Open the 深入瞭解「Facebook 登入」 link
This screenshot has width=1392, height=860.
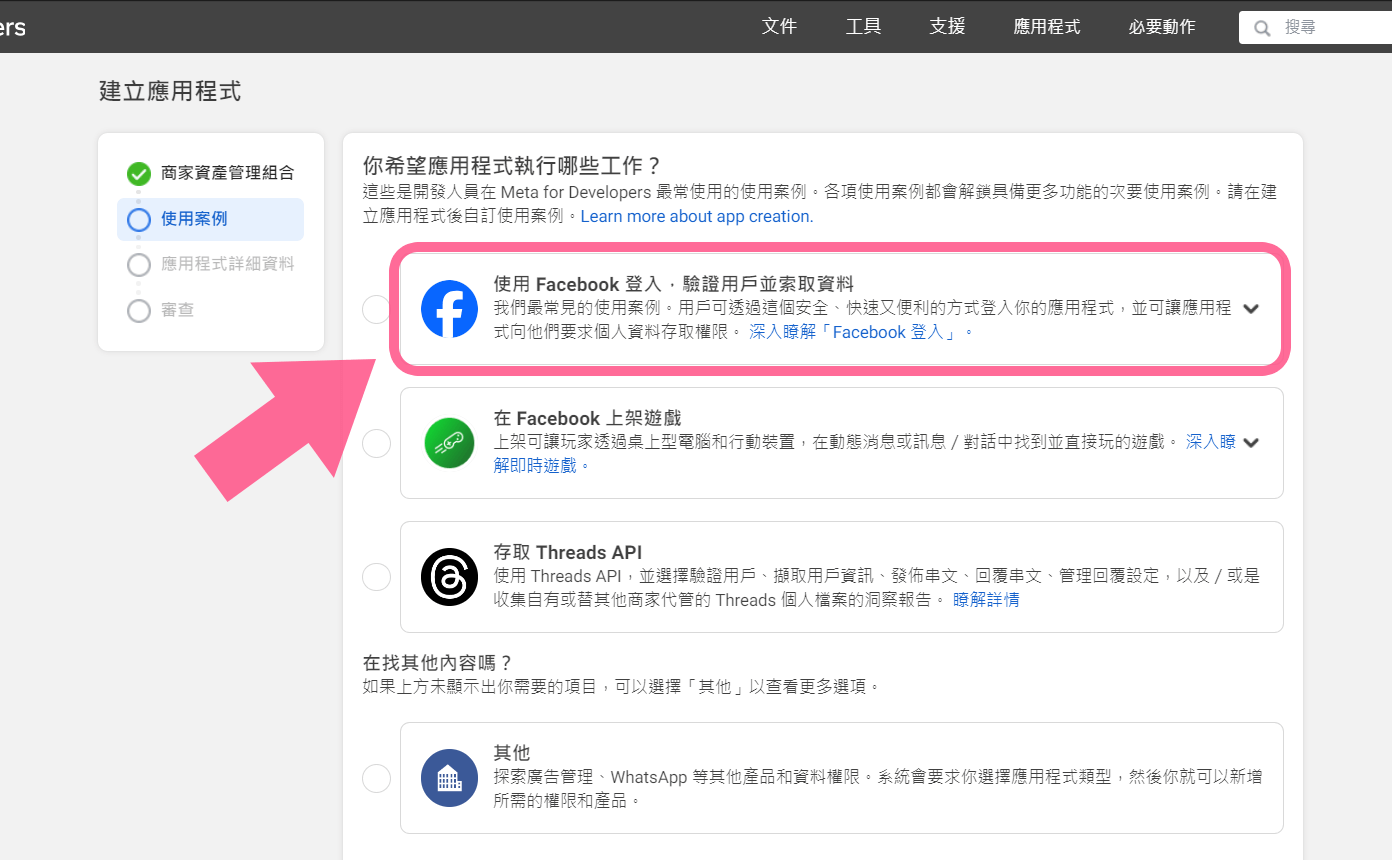861,332
